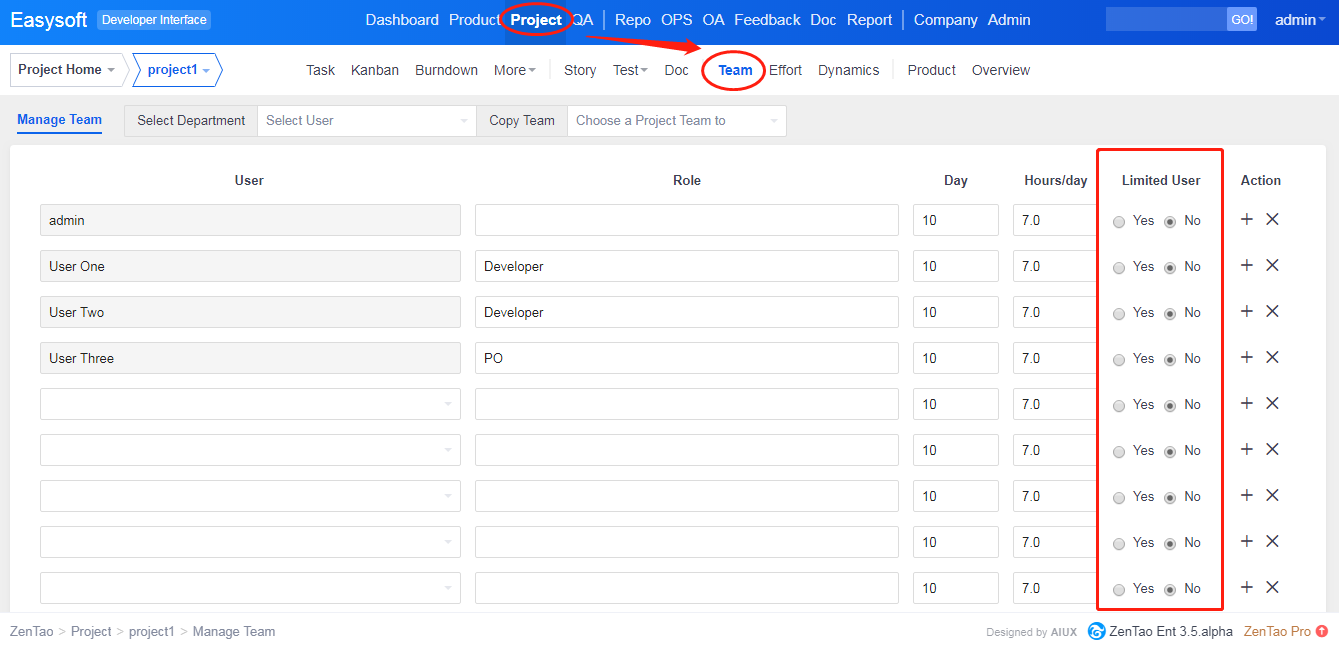Screen dimensions: 1339x645
Task: Go to Dashboard in top menu
Action: pos(402,20)
